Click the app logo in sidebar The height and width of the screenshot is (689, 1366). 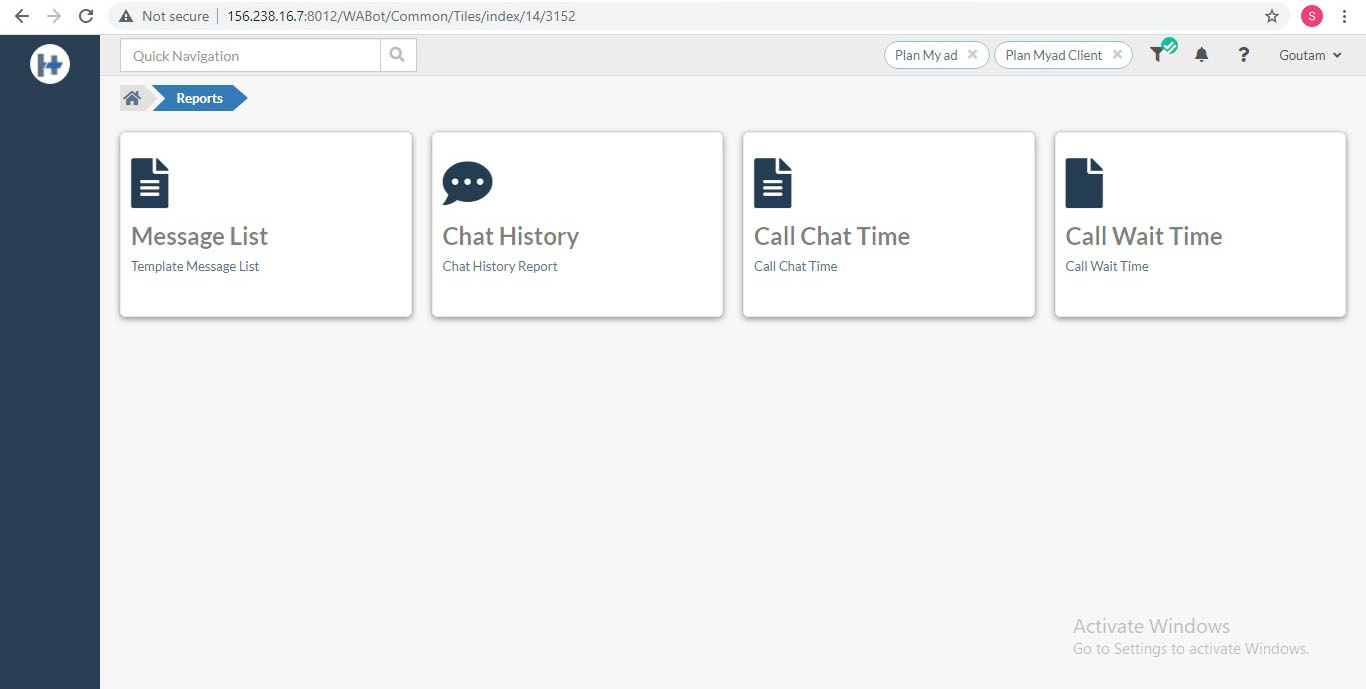(x=49, y=65)
